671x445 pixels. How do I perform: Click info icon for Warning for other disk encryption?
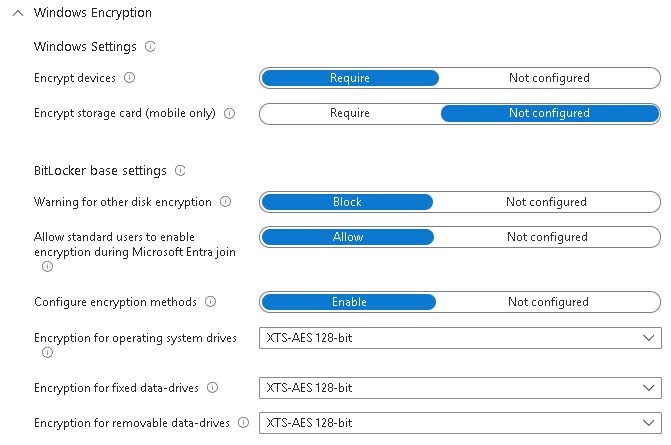224,202
